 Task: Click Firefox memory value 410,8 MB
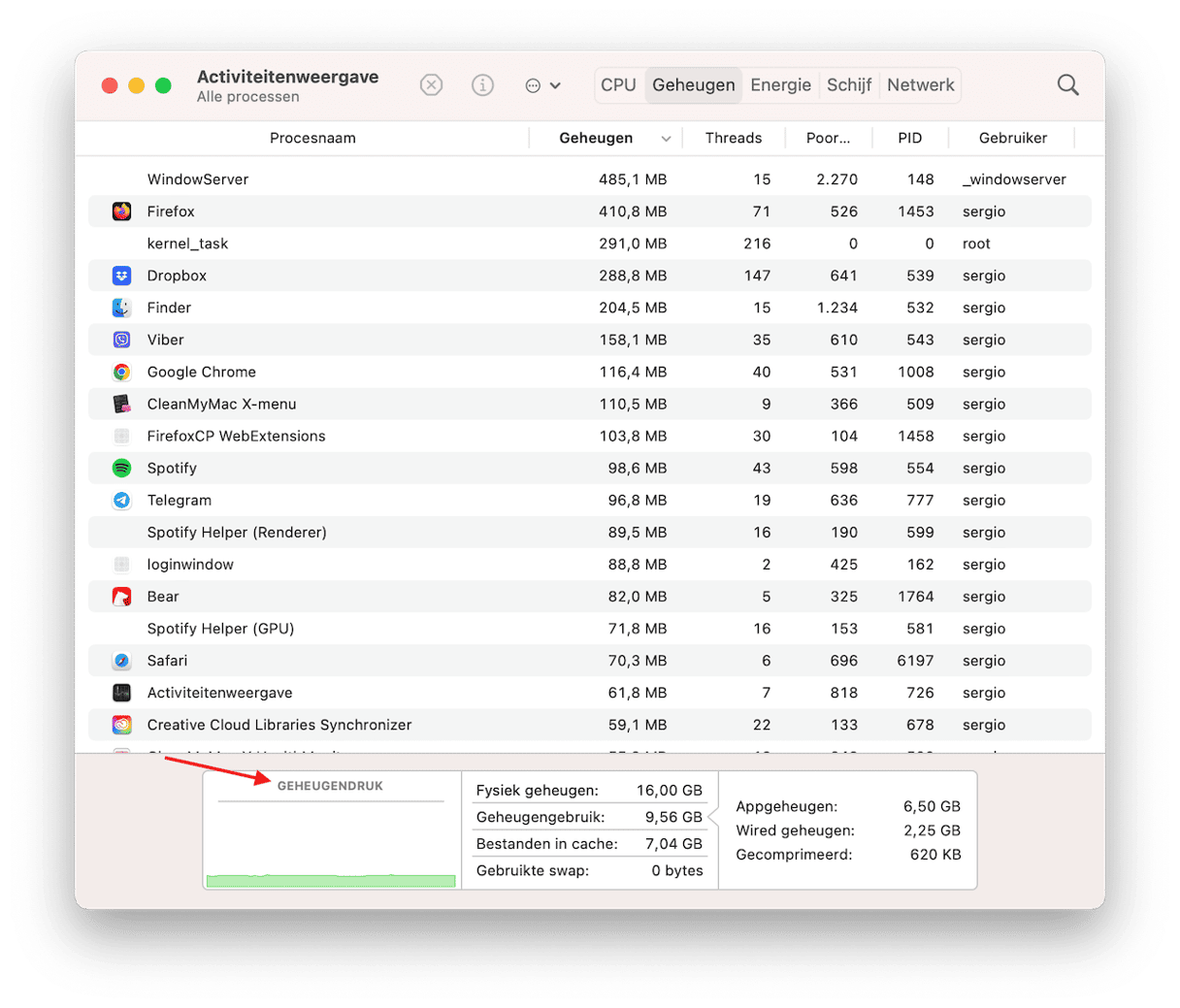click(x=633, y=211)
